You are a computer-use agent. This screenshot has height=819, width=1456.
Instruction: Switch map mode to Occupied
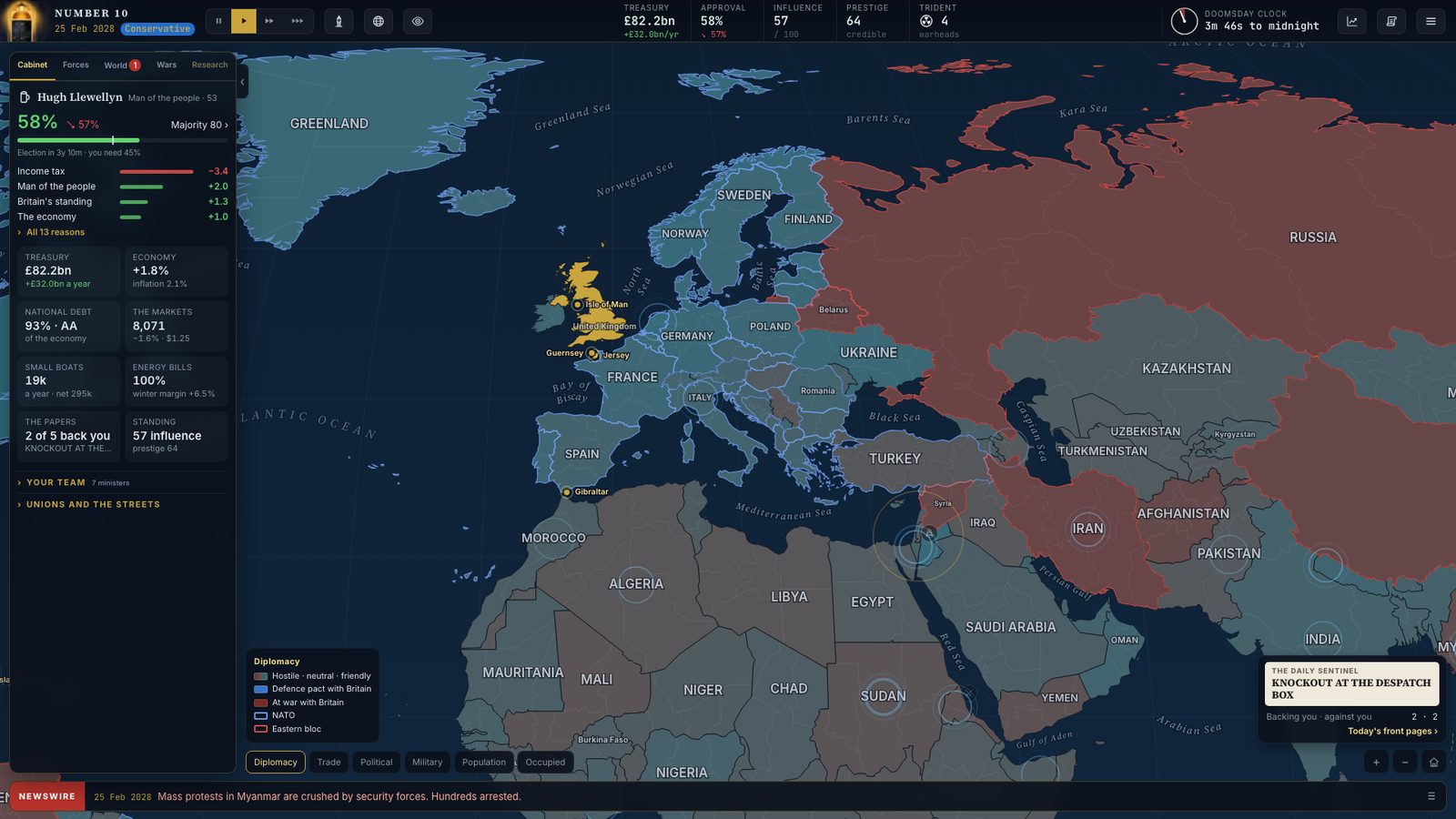tap(545, 763)
